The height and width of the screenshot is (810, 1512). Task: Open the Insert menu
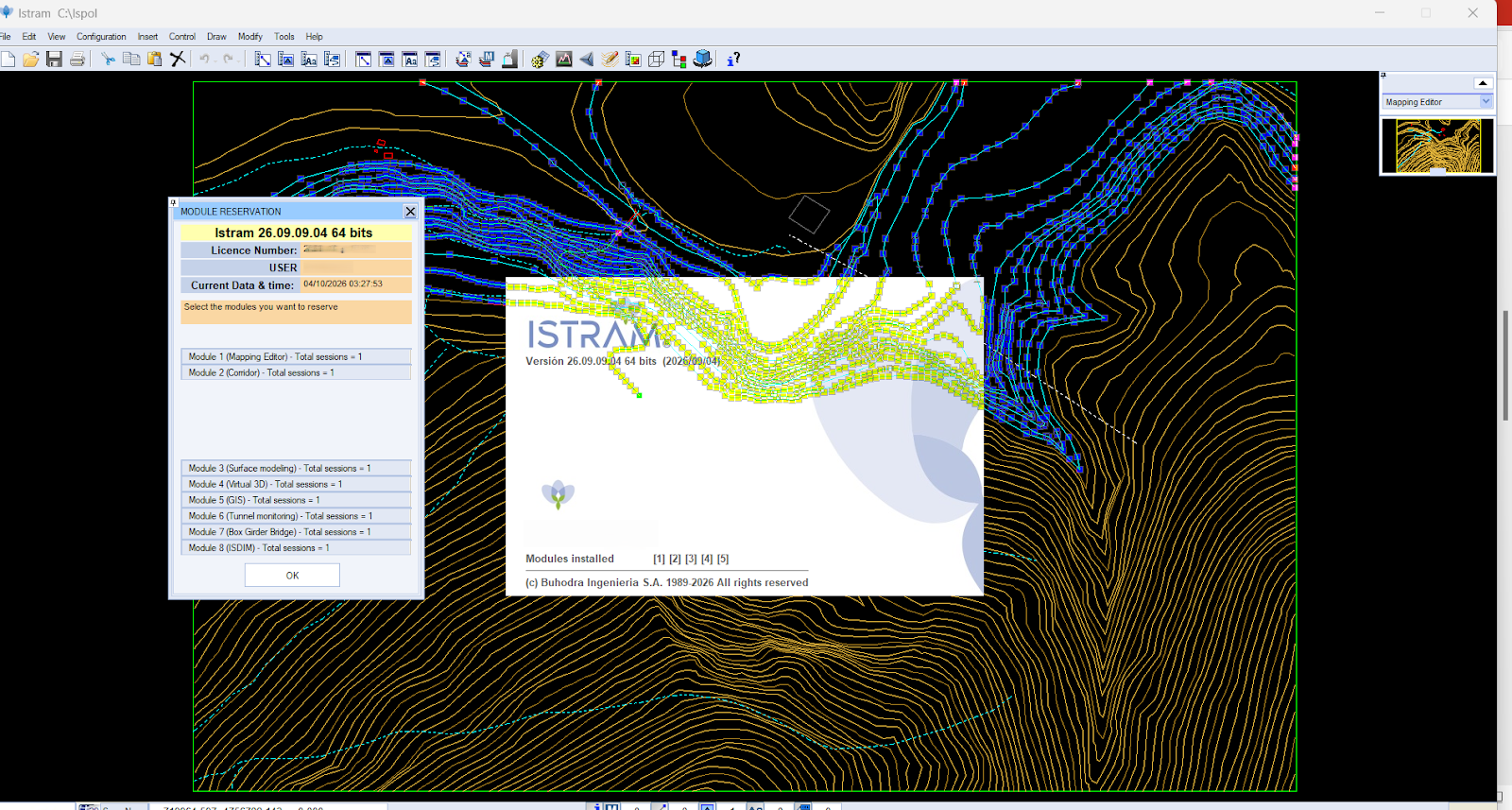point(147,37)
